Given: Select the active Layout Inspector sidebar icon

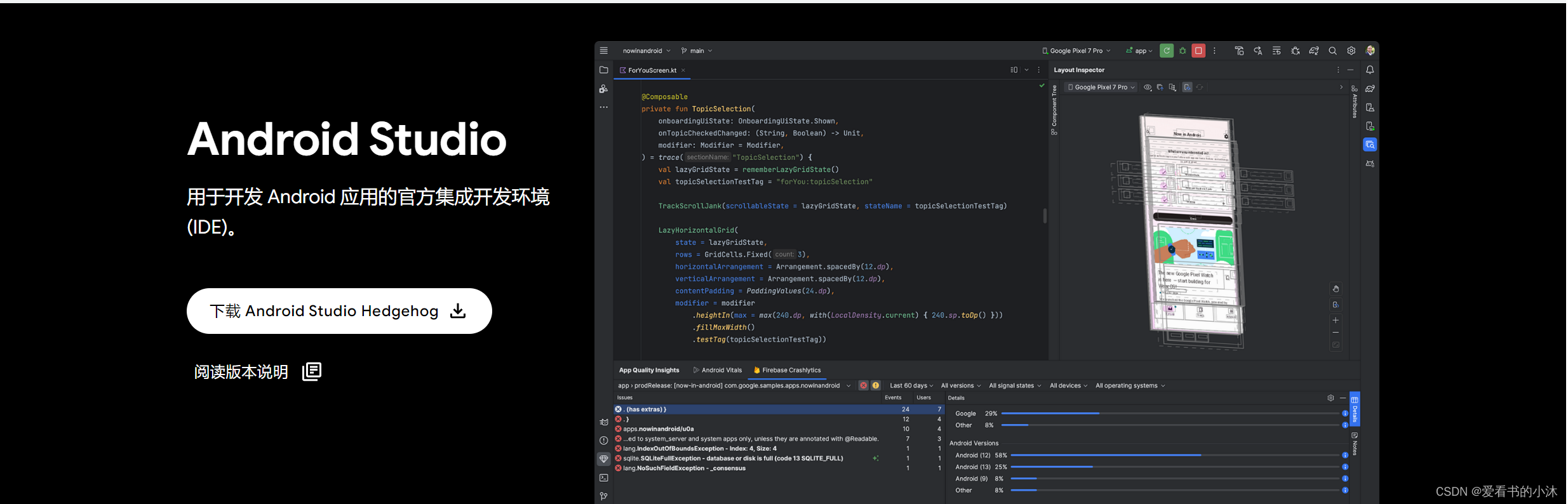Looking at the screenshot, I should point(1370,145).
